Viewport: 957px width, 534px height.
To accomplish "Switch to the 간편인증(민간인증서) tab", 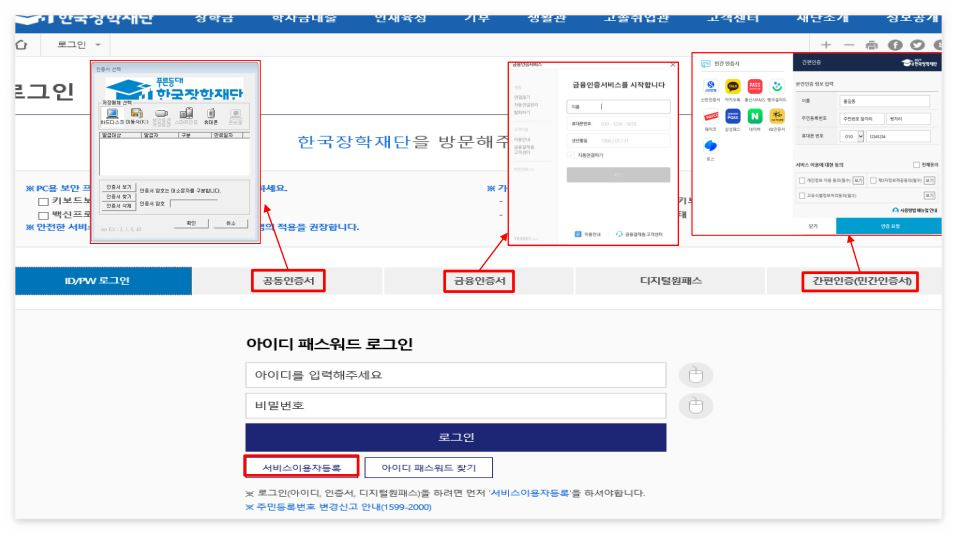I will tap(861, 281).
